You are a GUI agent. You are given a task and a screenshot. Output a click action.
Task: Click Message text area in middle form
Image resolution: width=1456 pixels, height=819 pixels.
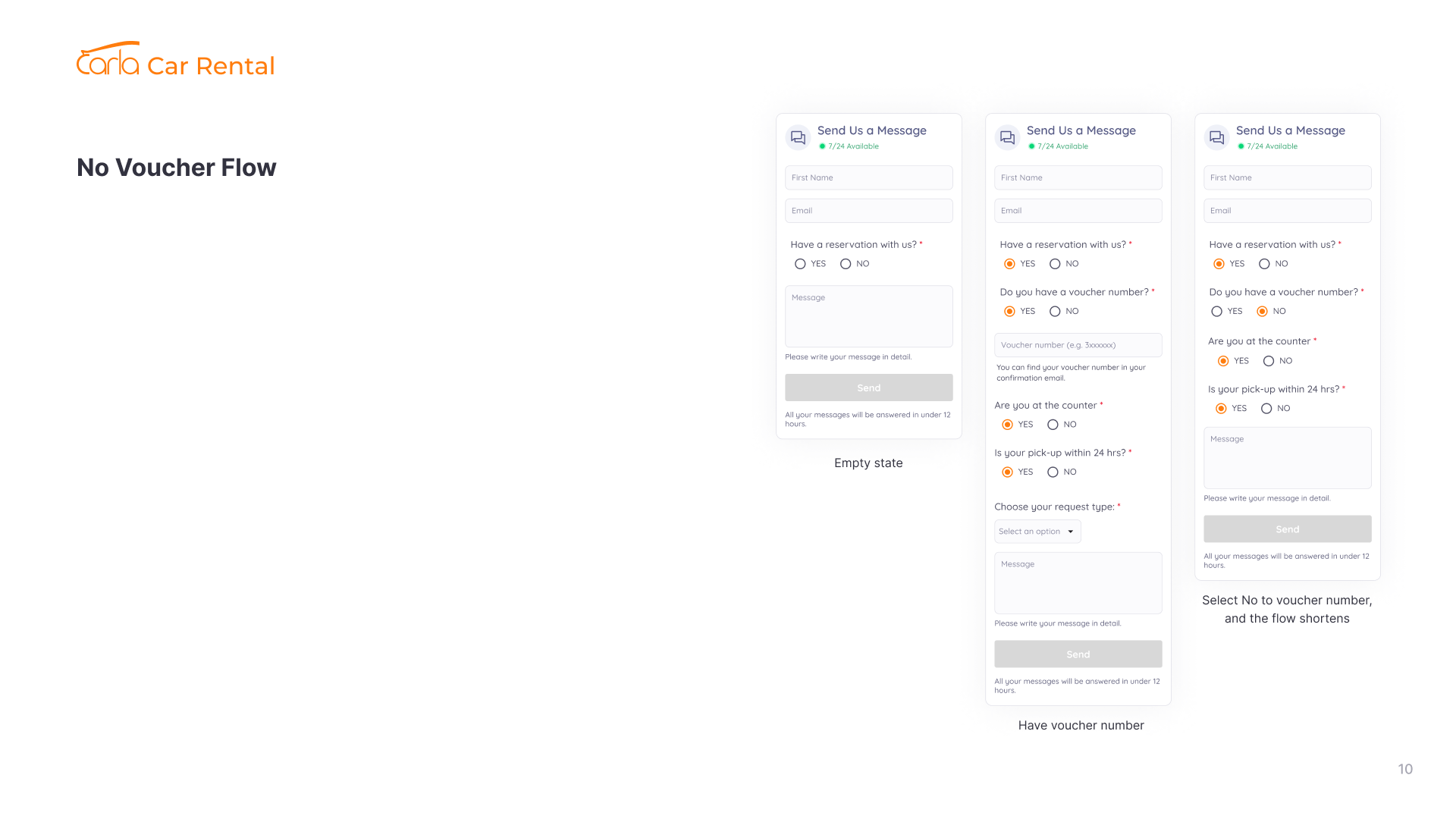[1078, 584]
